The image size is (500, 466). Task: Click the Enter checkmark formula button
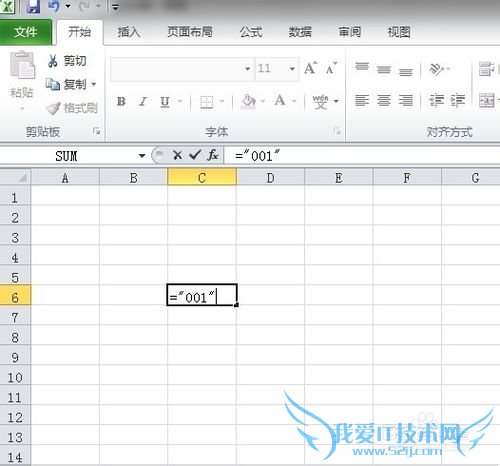195,155
